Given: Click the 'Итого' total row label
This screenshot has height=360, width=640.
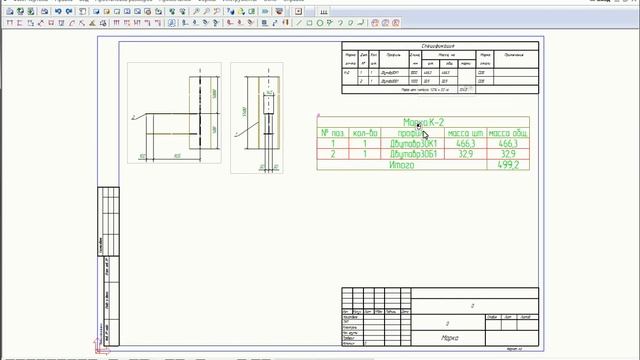Looking at the screenshot, I should [x=402, y=165].
